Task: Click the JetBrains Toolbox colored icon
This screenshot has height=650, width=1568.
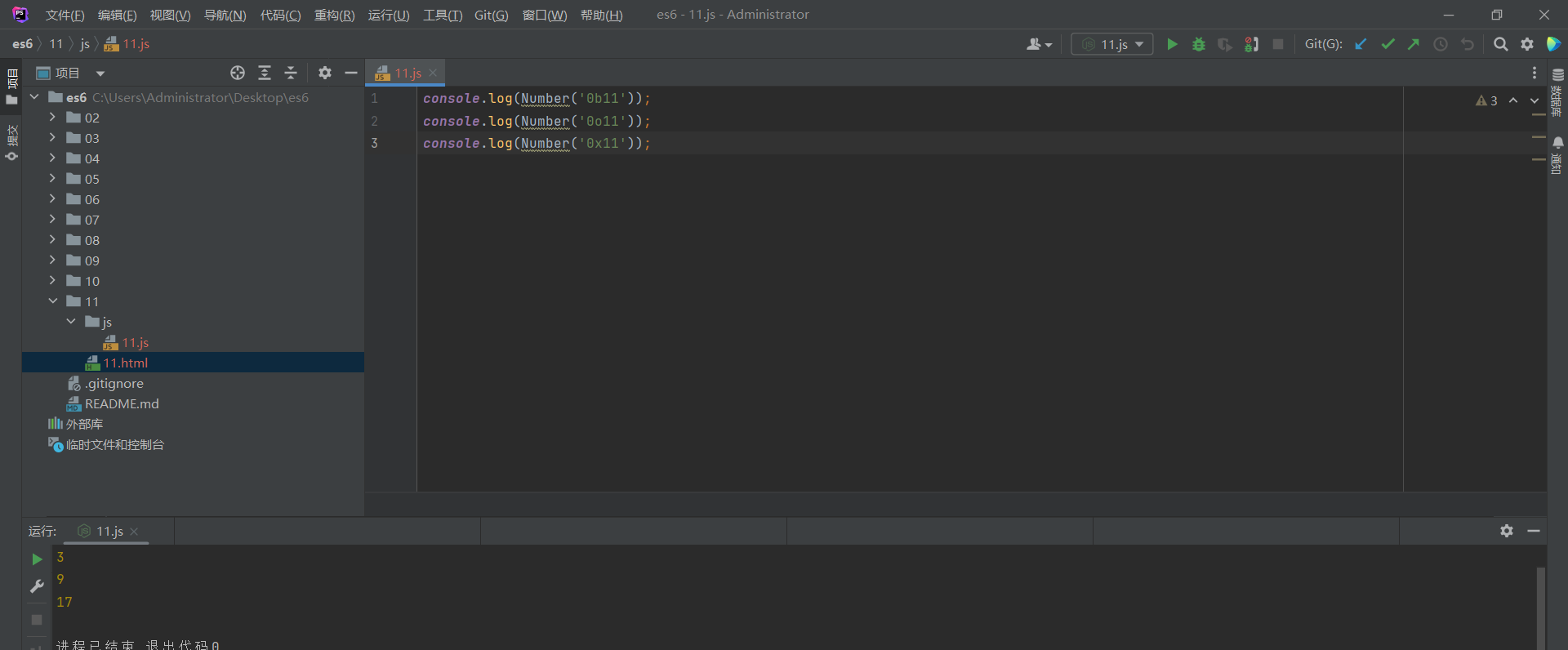Action: [1553, 44]
